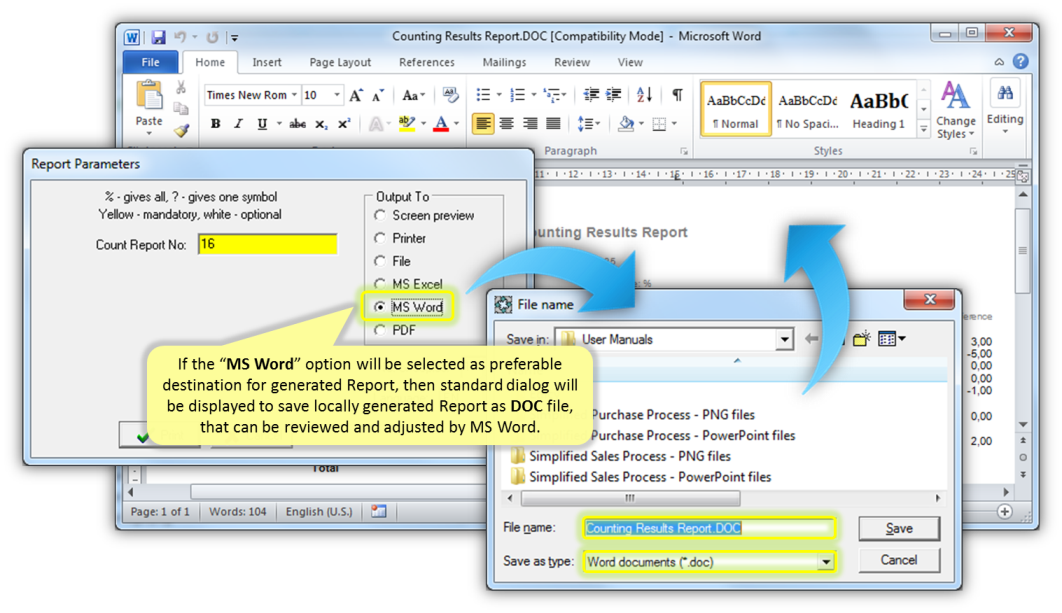Click Cancel in the File name dialog

[899, 560]
